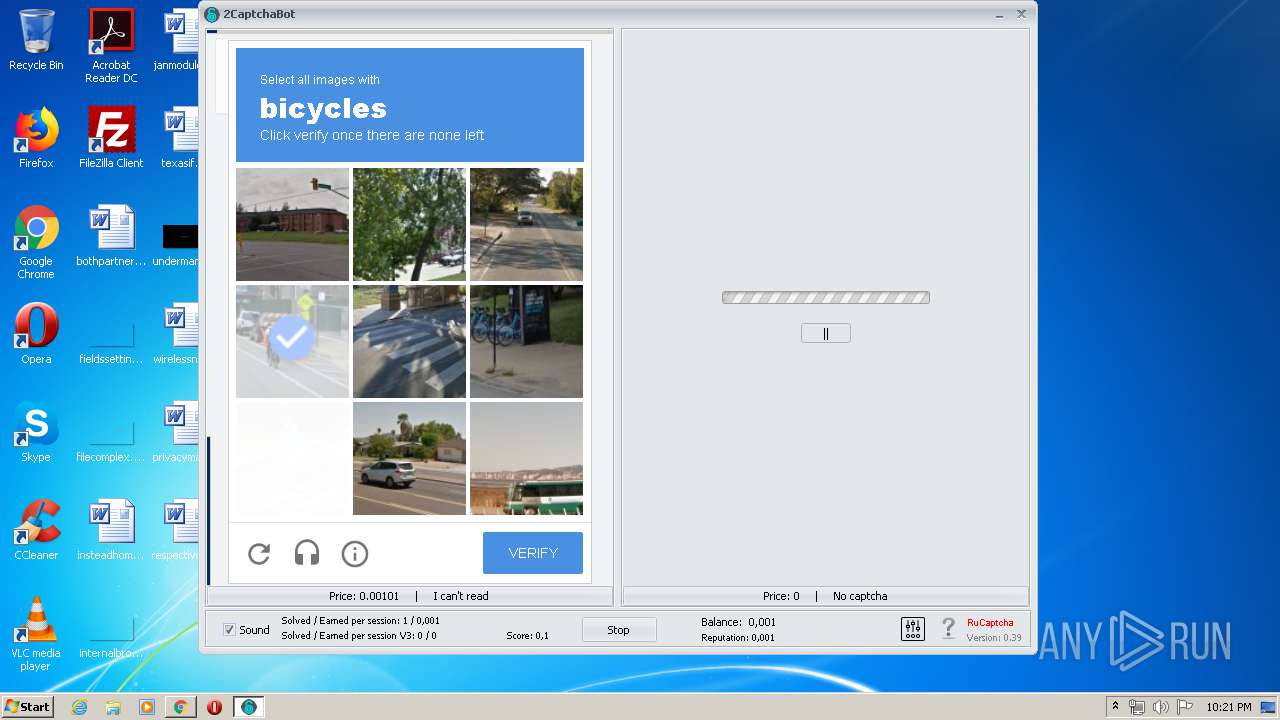
Task: Open the VLC media player shortcut
Action: click(x=36, y=634)
